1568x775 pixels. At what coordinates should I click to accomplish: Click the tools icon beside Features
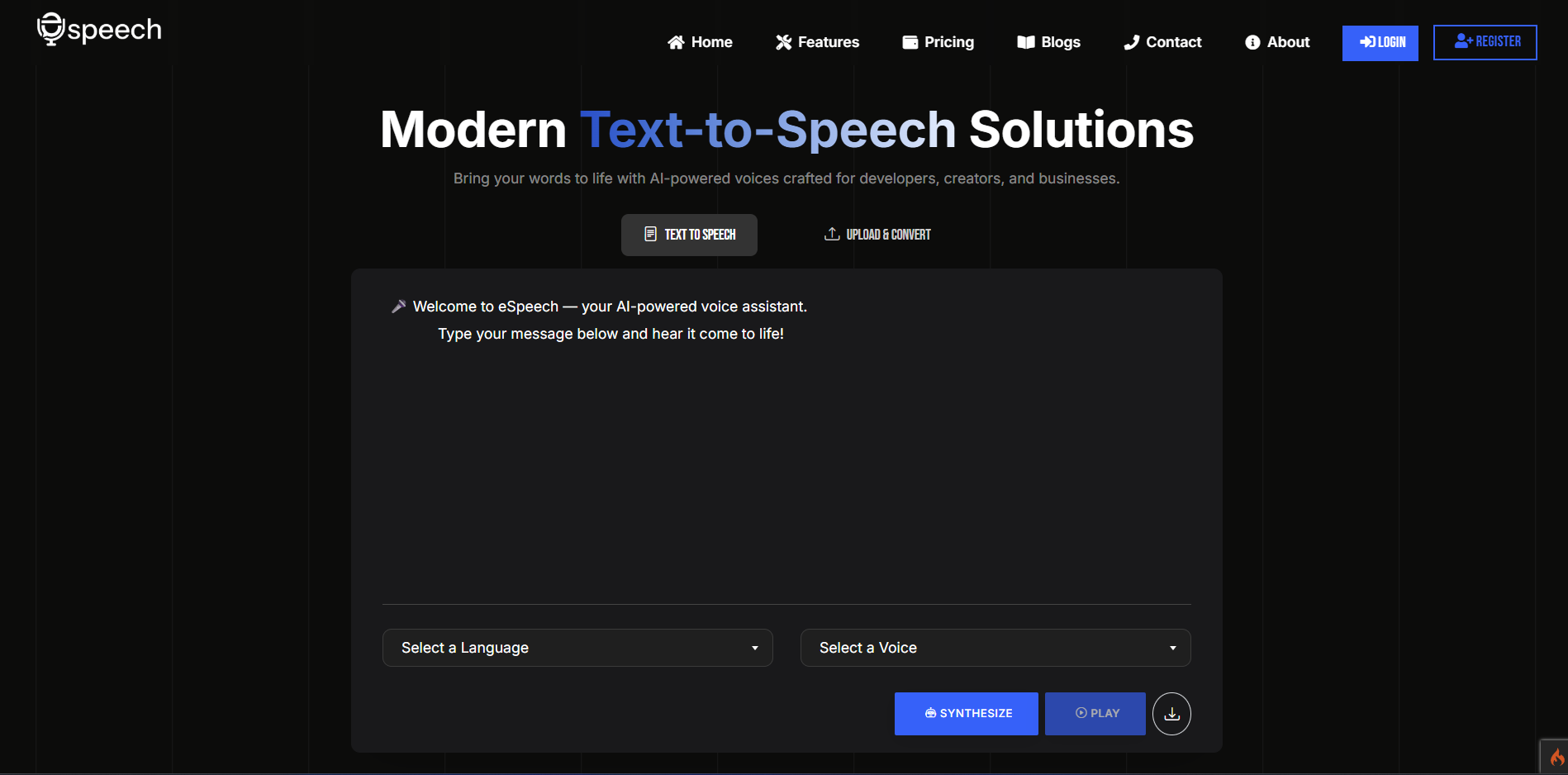(783, 42)
